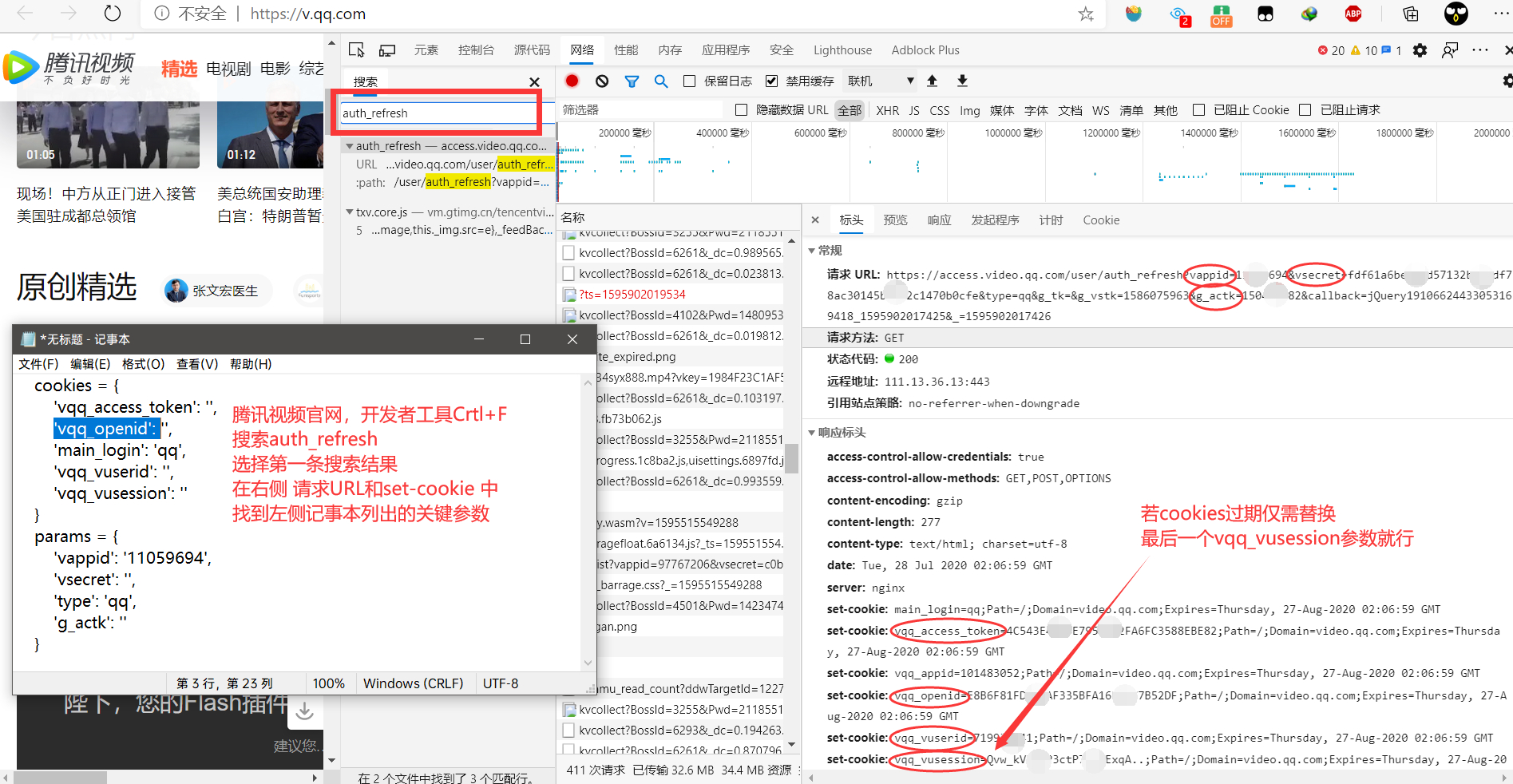This screenshot has width=1513, height=784.
Task: Open 格式(O) menu in Notepad
Action: pos(143,364)
